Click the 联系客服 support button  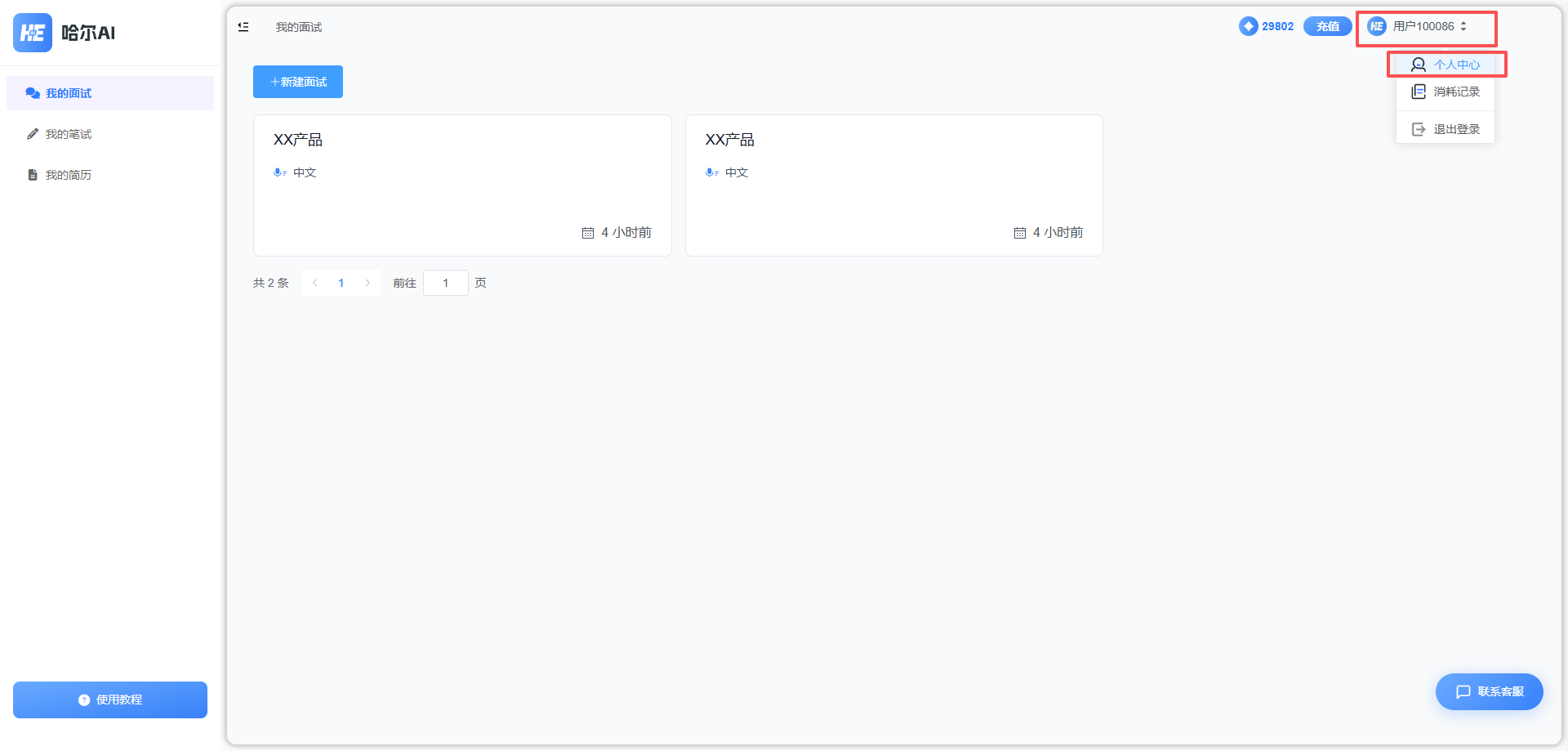(x=1490, y=691)
